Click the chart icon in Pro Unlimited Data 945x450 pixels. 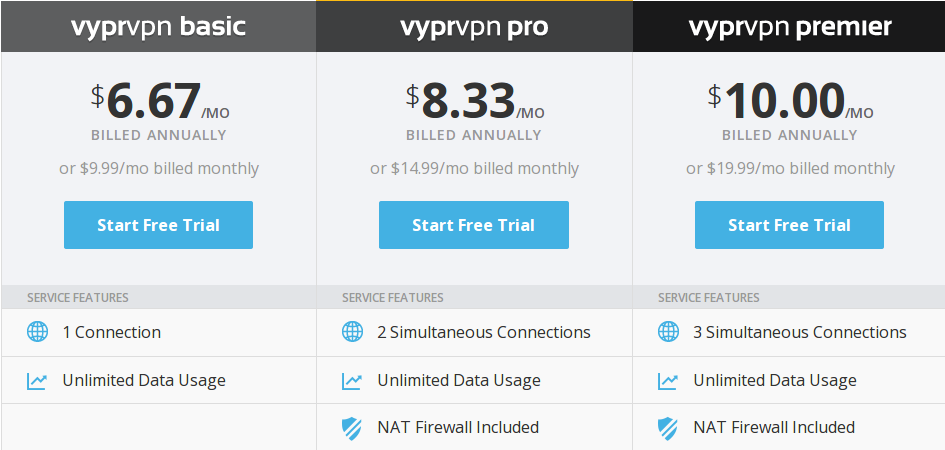[352, 381]
